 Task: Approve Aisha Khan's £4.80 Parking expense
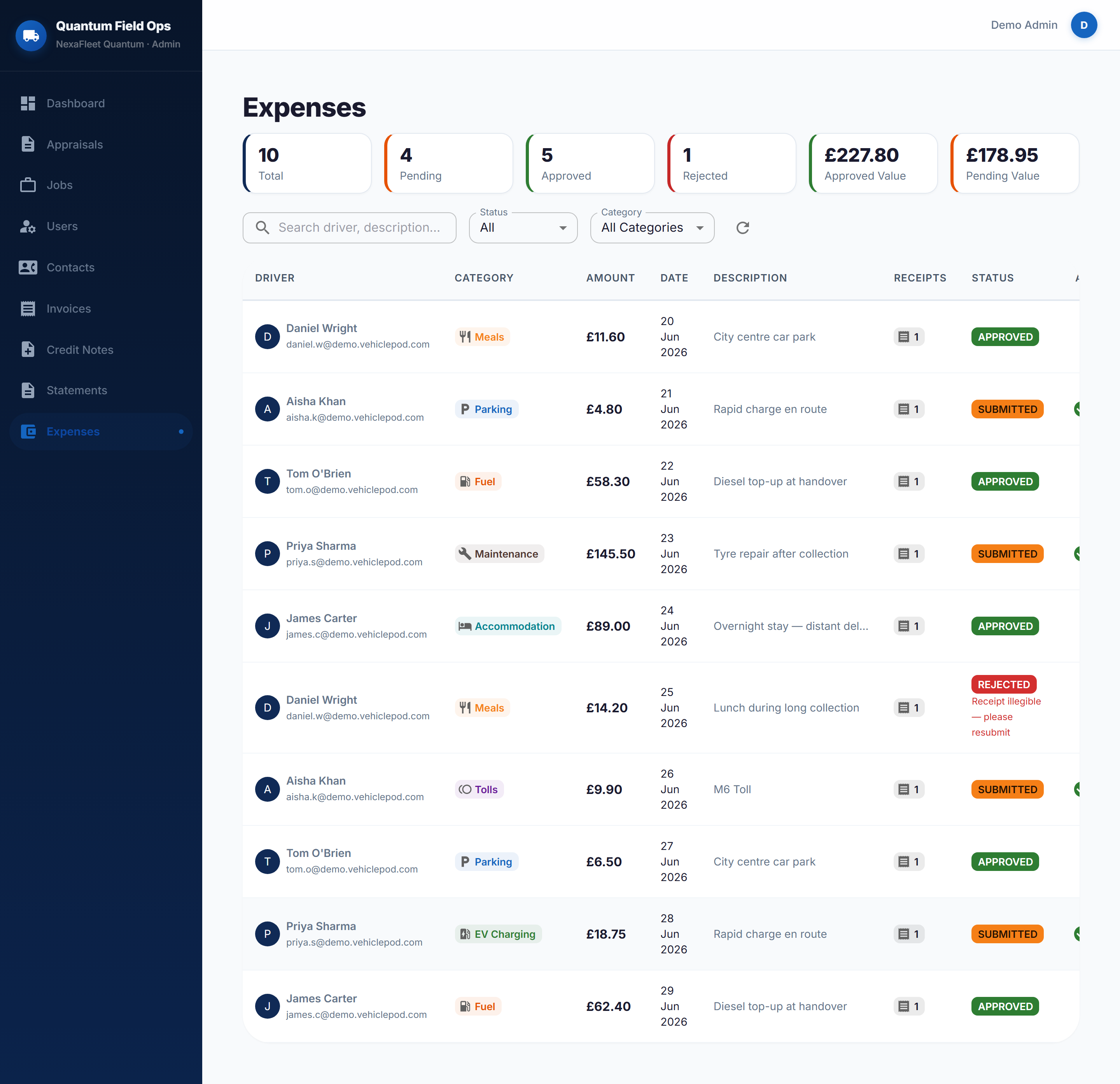pyautogui.click(x=1076, y=409)
